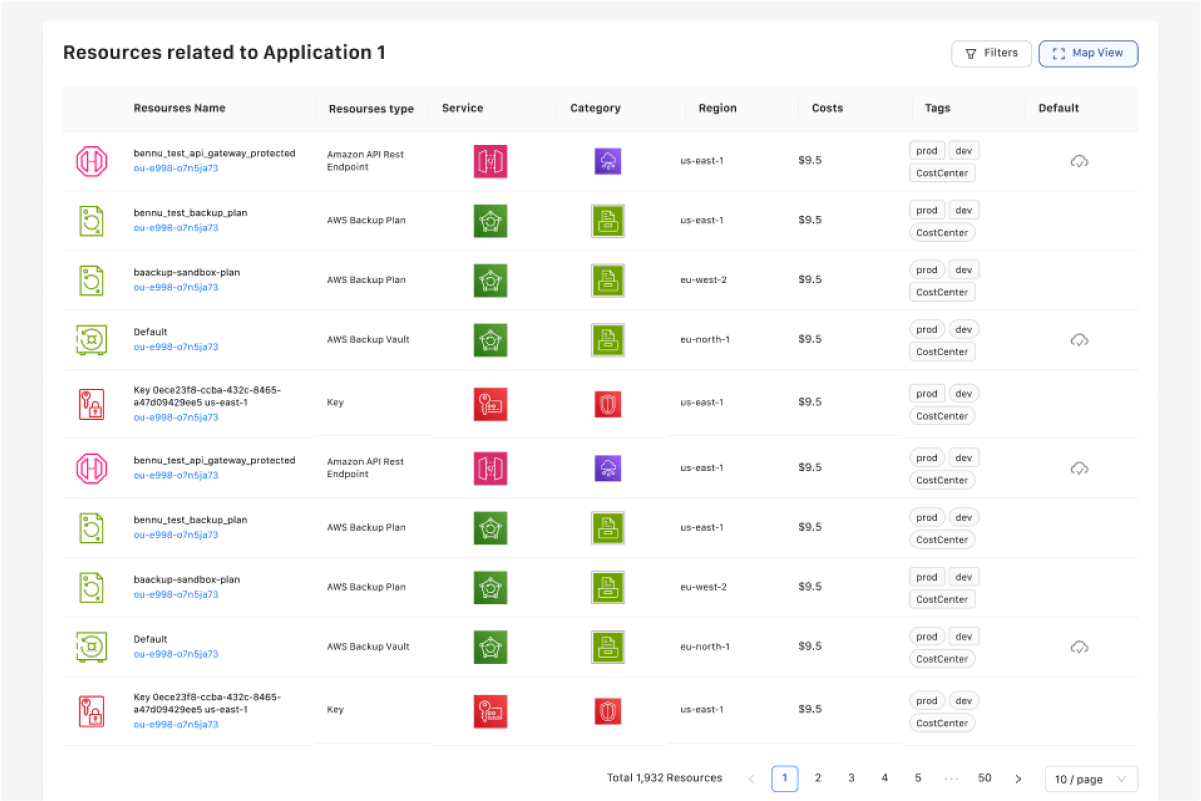
Task: Click the green category icon in the first baackup-sandbox-plan row
Action: click(x=608, y=280)
